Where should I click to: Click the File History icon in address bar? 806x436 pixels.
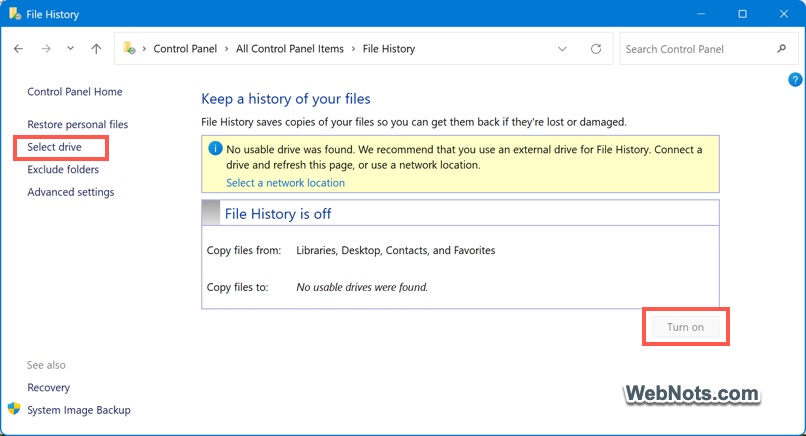pos(129,48)
